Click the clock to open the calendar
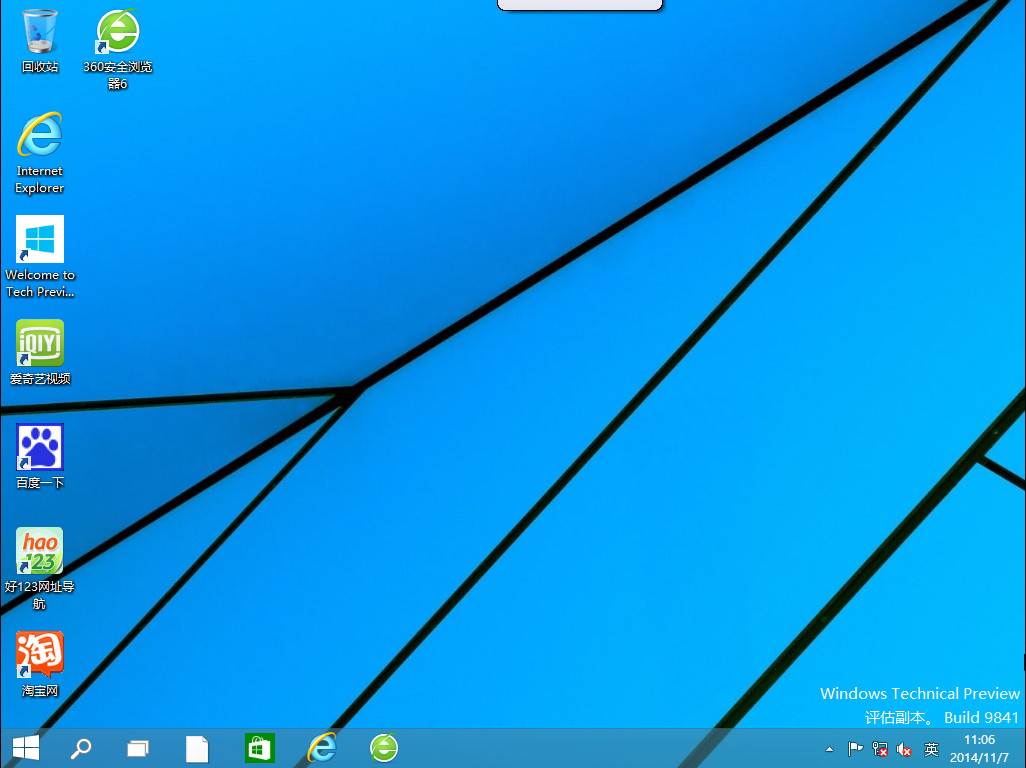The image size is (1026, 768). coord(978,748)
